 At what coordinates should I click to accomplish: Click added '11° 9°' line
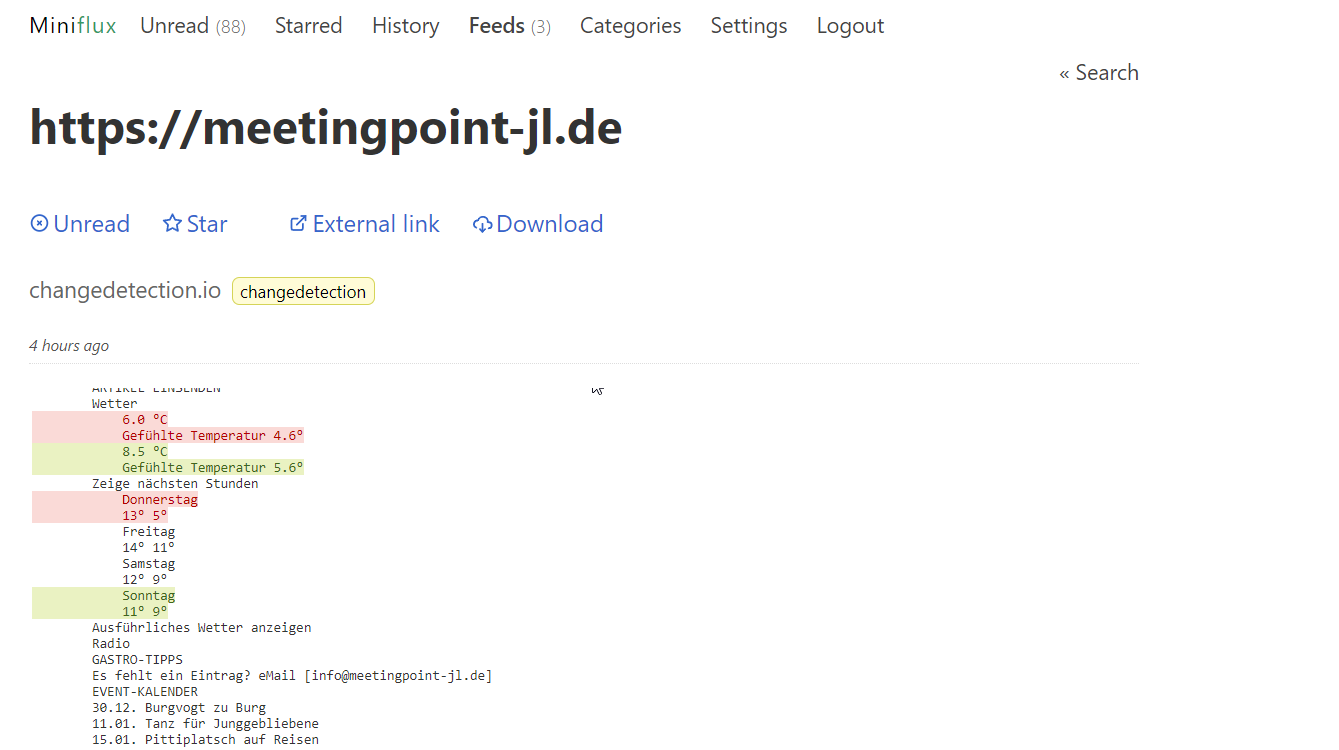click(x=145, y=612)
